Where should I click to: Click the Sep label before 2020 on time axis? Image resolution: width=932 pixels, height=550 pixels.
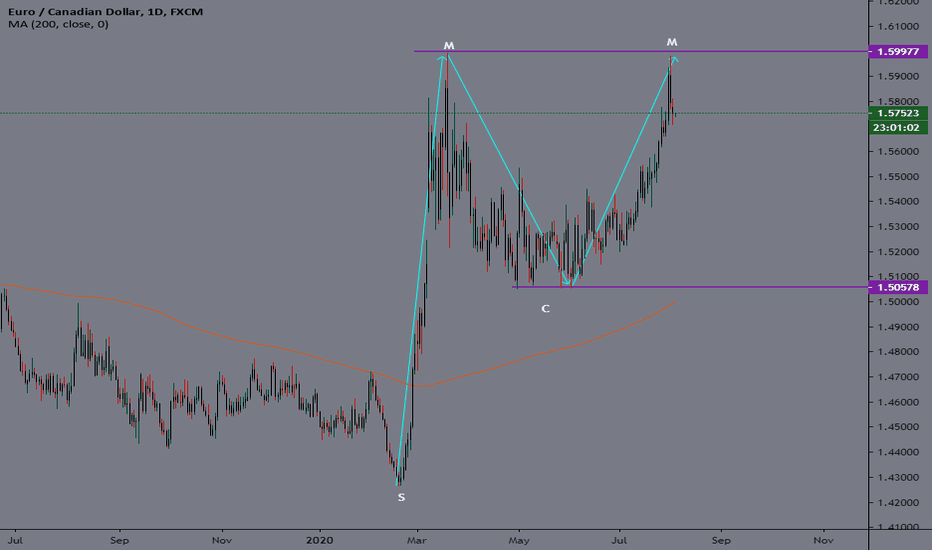tap(119, 540)
